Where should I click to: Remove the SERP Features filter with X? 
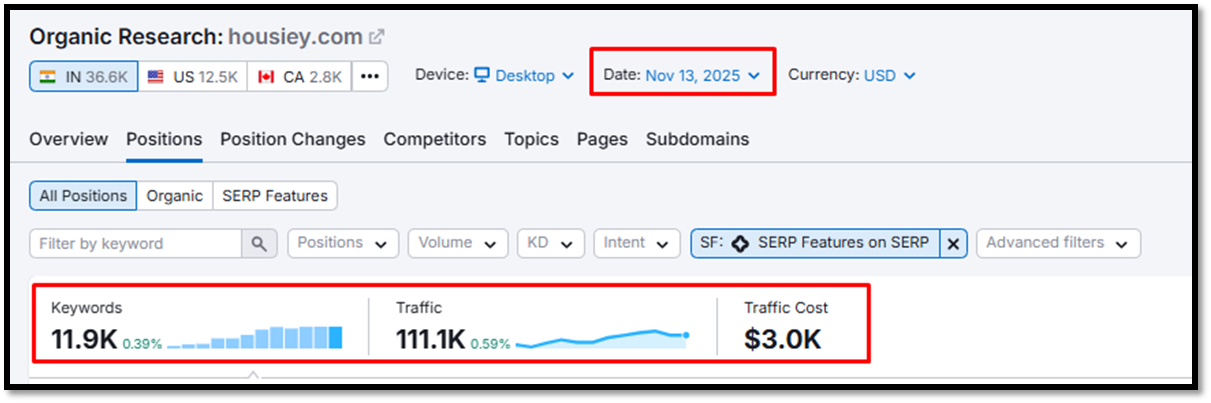coord(953,243)
